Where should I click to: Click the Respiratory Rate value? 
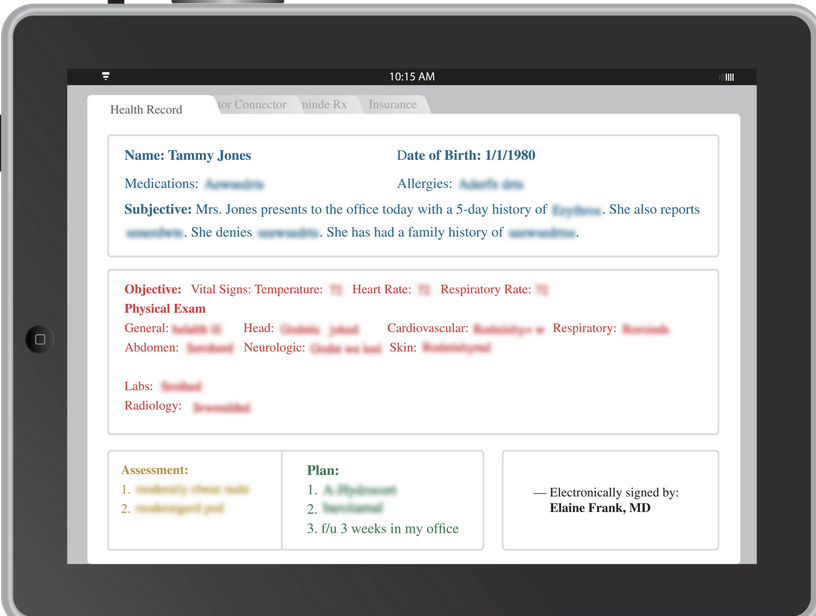[541, 290]
